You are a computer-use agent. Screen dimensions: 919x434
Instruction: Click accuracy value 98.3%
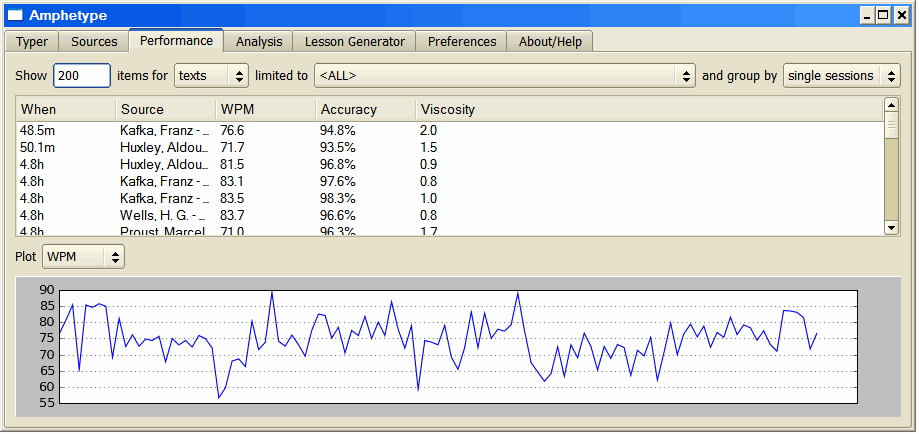pyautogui.click(x=338, y=199)
